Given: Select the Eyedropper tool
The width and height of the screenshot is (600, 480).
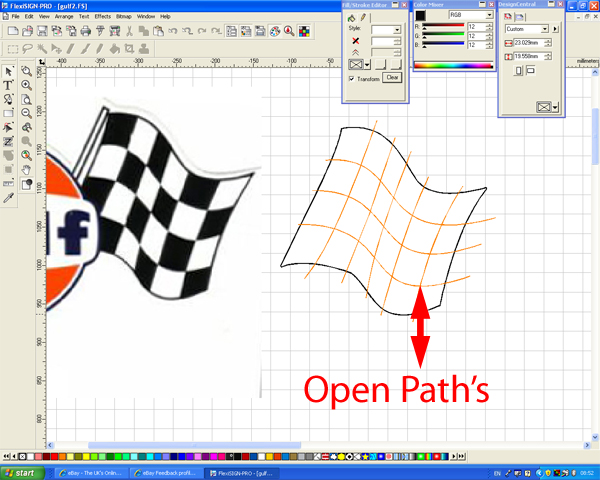Looking at the screenshot, I should tap(8, 198).
